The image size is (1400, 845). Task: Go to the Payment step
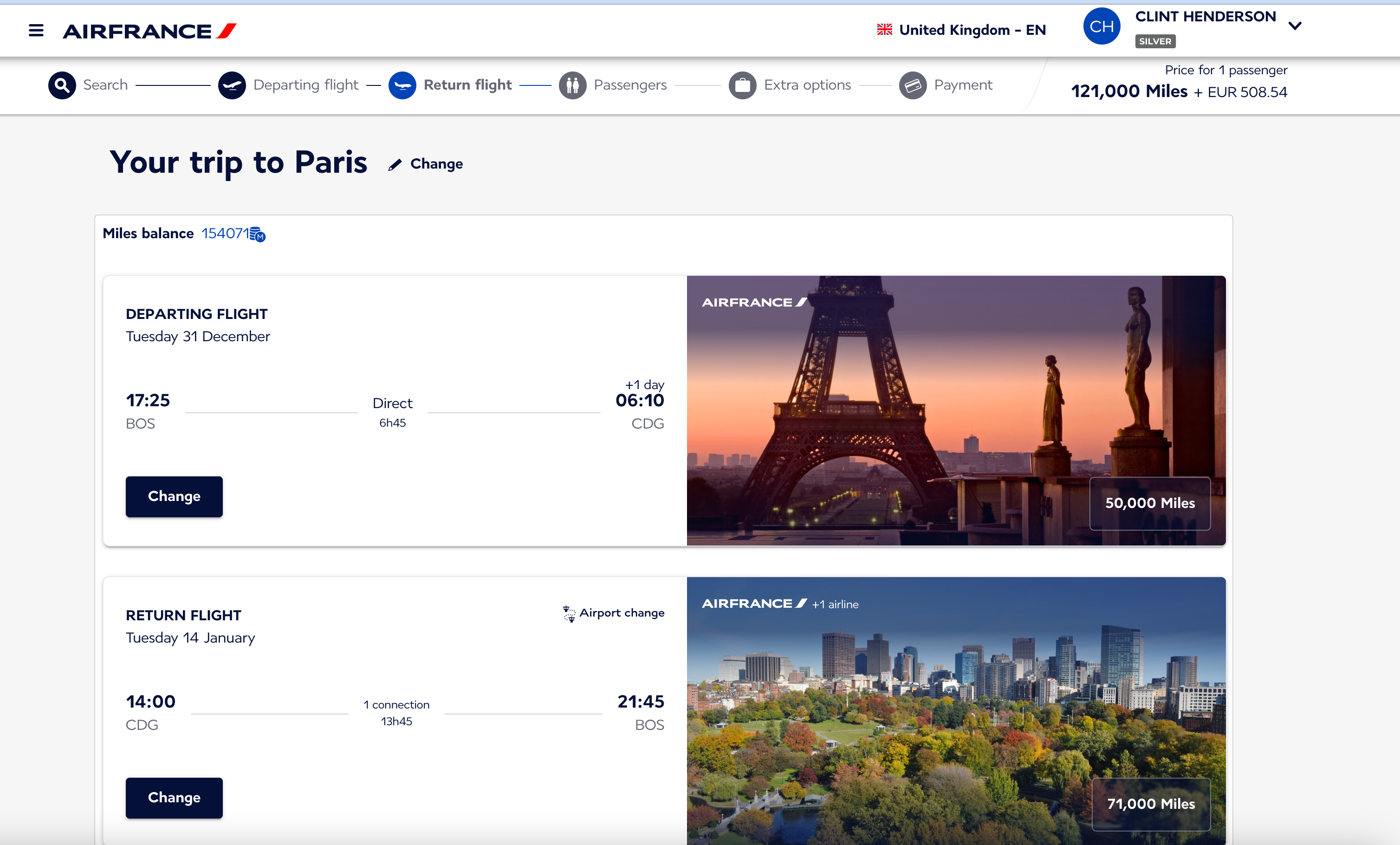963,84
